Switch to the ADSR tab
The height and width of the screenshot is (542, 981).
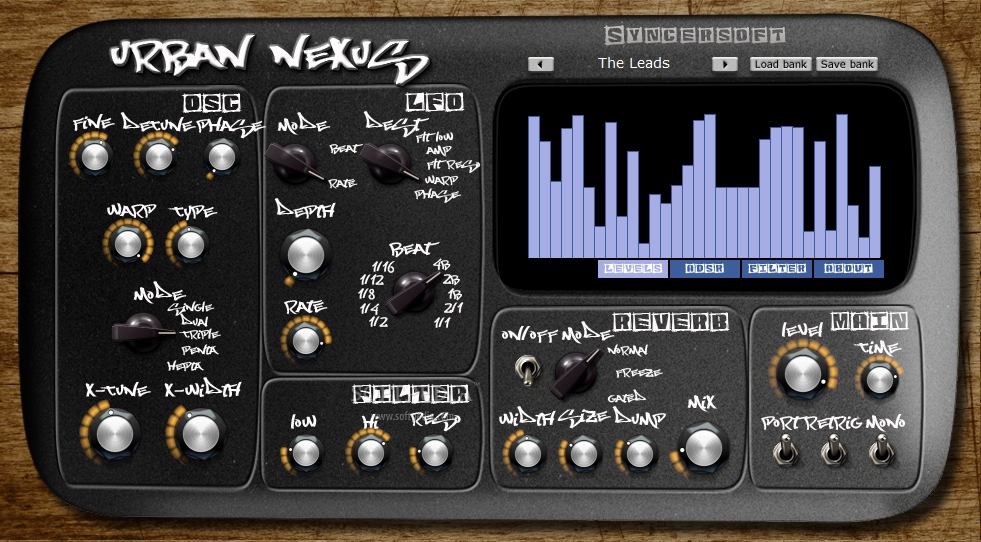(705, 268)
